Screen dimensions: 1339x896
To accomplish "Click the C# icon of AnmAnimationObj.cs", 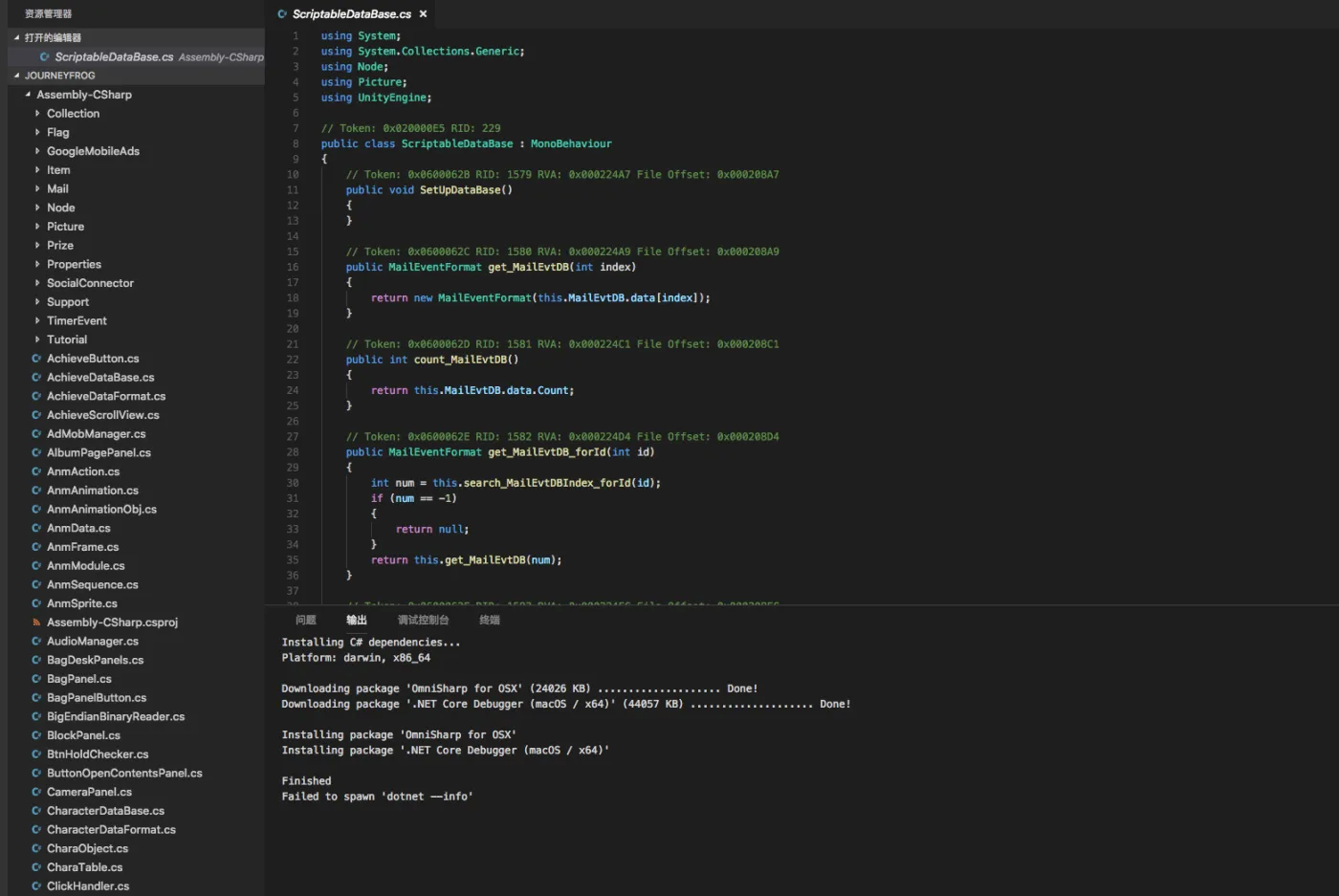I will [x=36, y=510].
